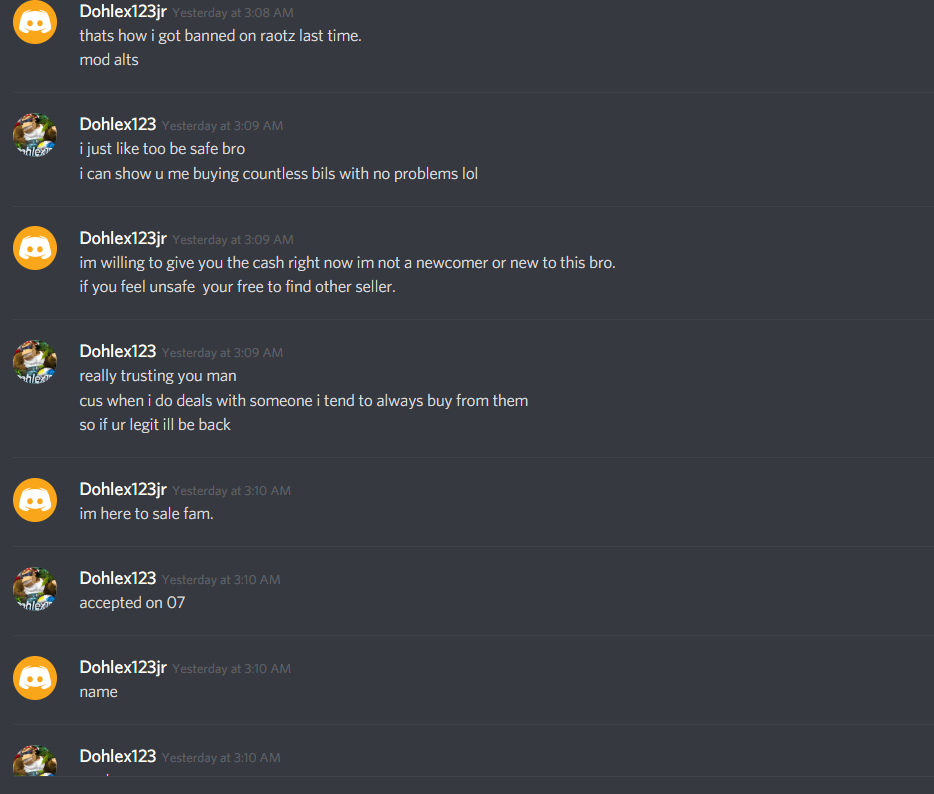Click Dohlex123jr's orange avatar at 3:08 AM
934x794 pixels.
point(35,22)
